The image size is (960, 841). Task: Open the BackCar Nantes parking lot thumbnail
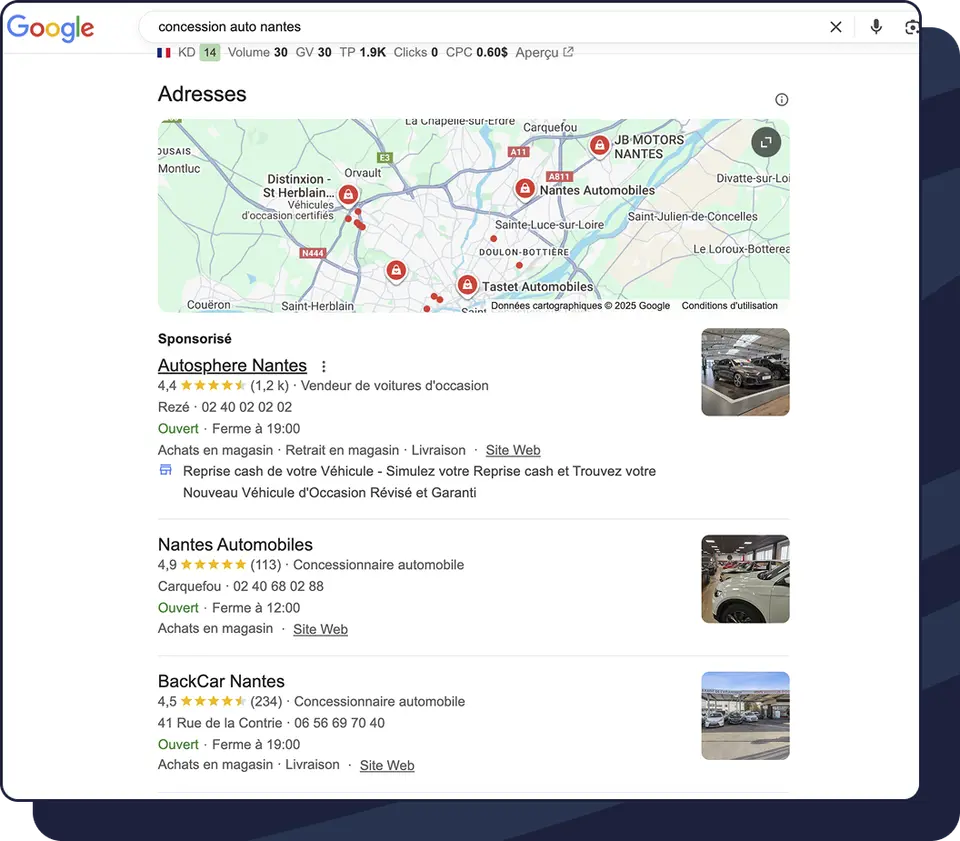click(745, 716)
